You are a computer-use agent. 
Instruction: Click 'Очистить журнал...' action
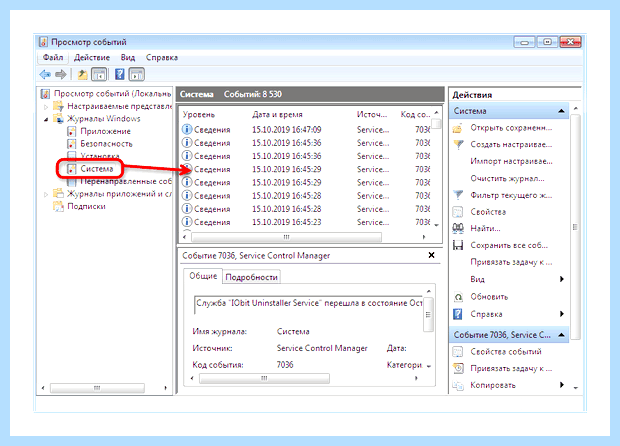[507, 178]
